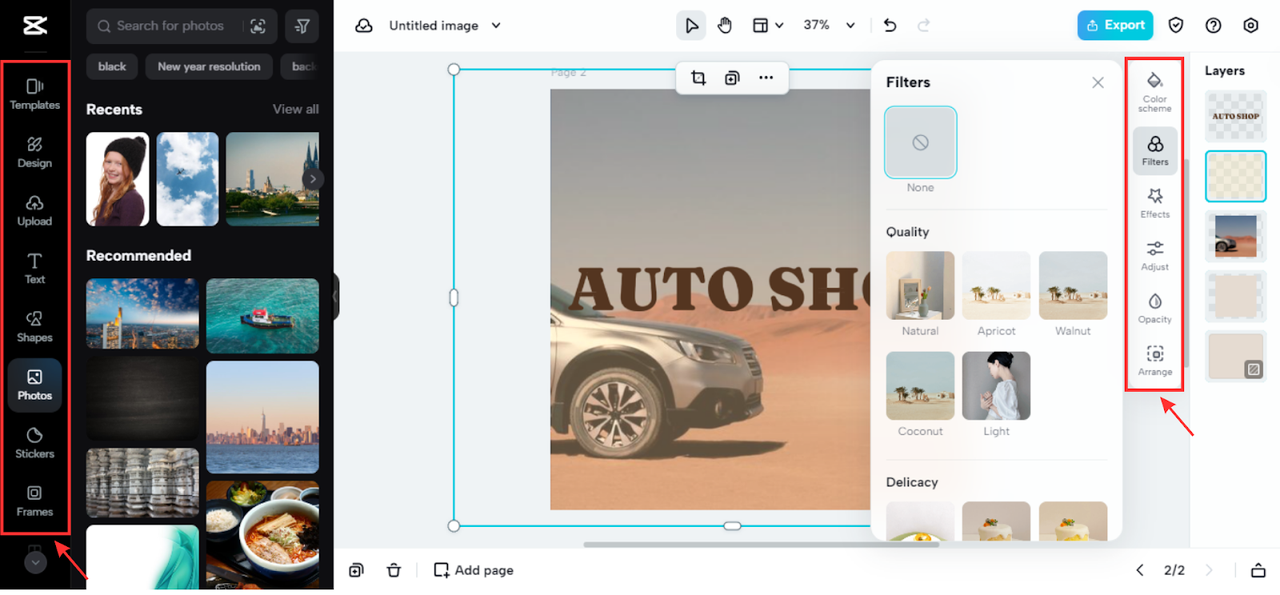Apply the Coconut filter
This screenshot has width=1280, height=595.
coord(920,386)
